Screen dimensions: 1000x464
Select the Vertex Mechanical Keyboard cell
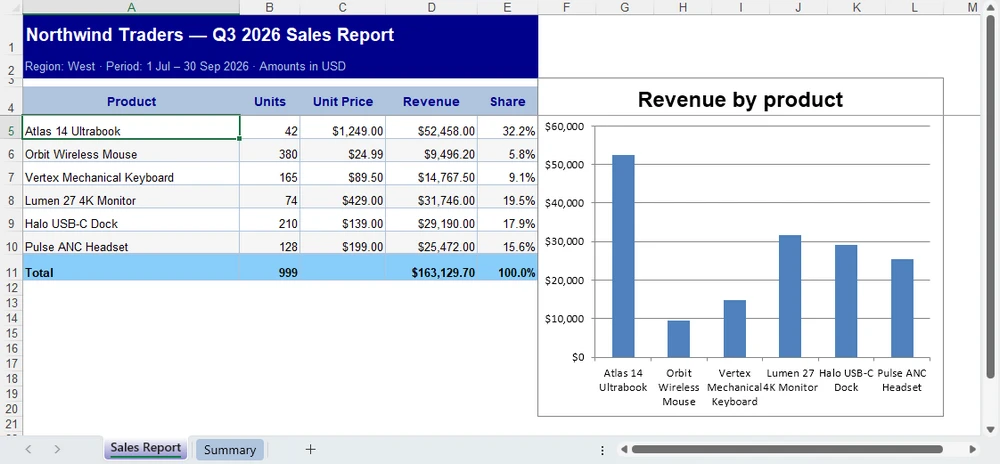131,174
